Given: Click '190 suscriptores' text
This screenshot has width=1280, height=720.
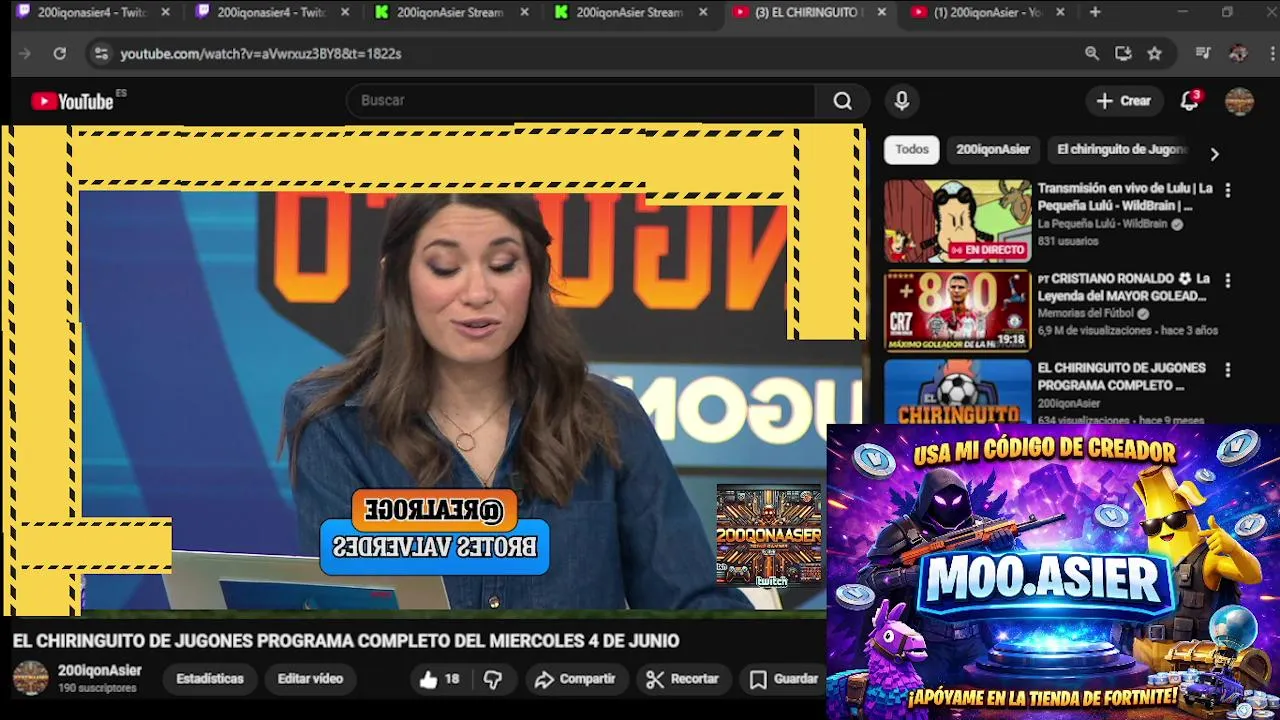Looking at the screenshot, I should tap(97, 688).
